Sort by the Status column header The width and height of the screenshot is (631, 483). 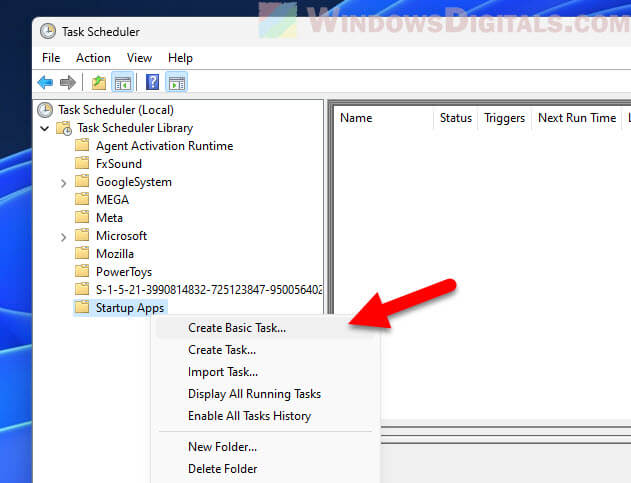point(456,118)
